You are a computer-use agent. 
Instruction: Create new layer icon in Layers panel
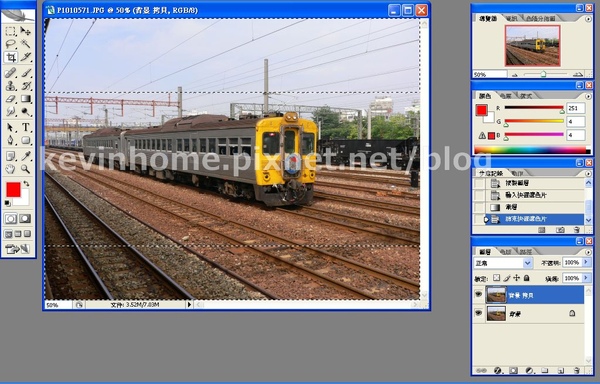click(561, 371)
